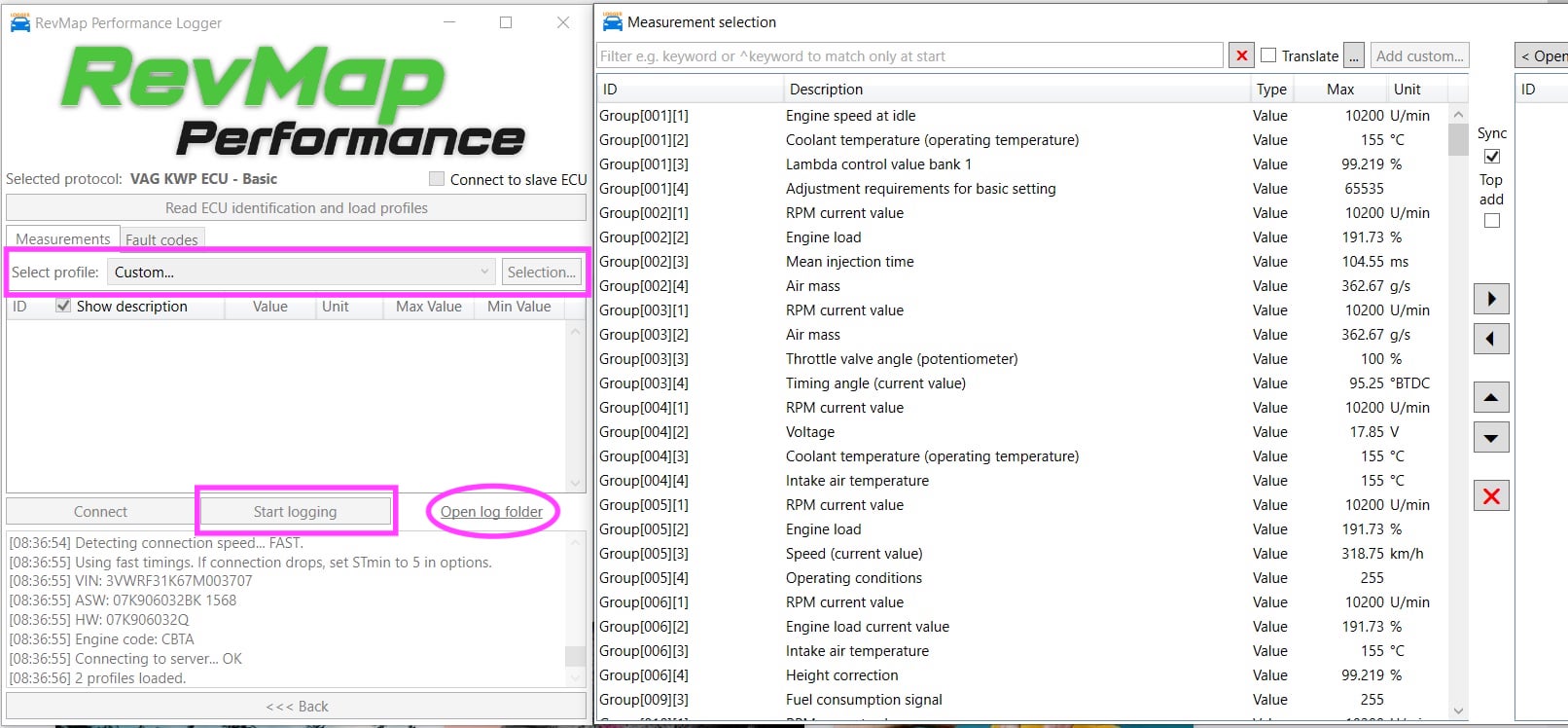Screen dimensions: 1568x728
Task: Select Engine load current value row
Action: pos(1021,626)
